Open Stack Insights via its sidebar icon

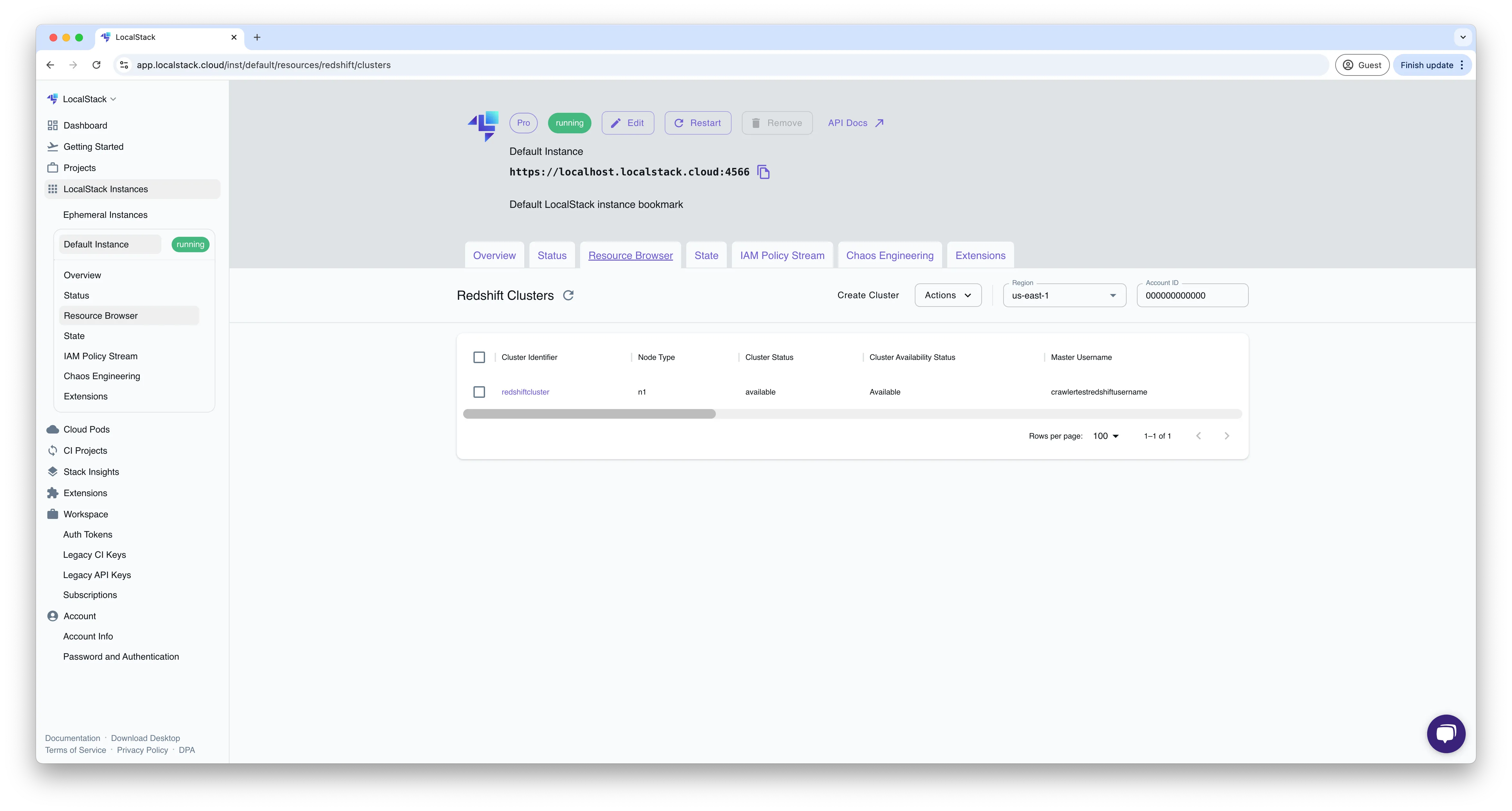[53, 471]
